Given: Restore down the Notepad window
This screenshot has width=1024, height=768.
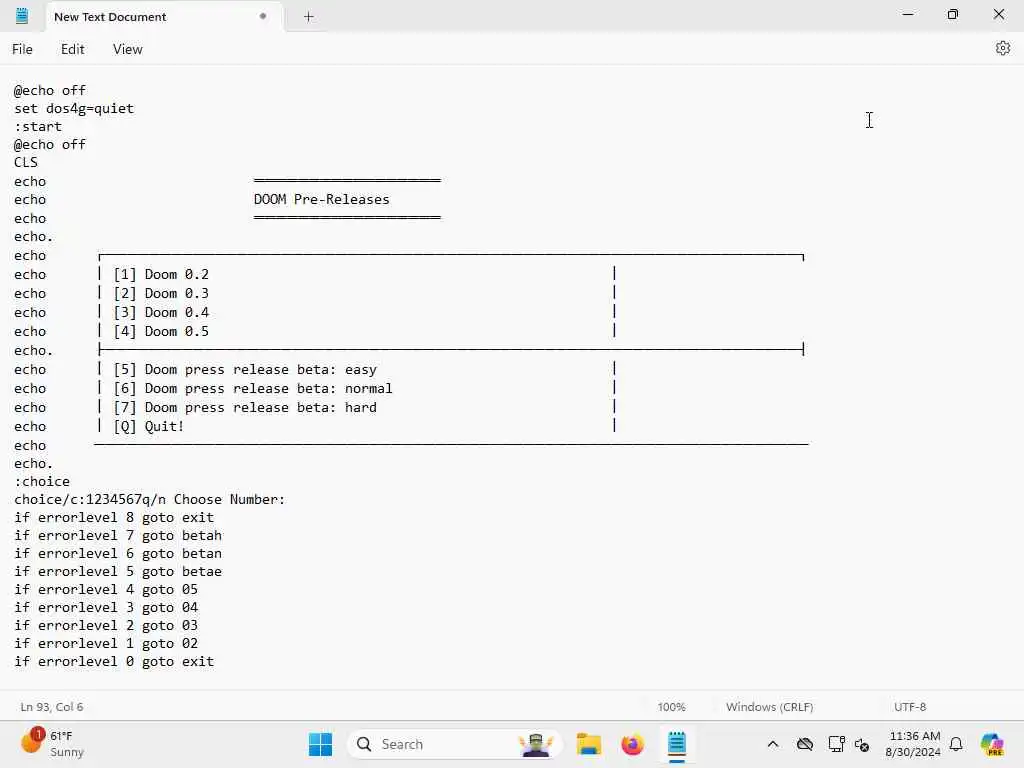Looking at the screenshot, I should (953, 14).
